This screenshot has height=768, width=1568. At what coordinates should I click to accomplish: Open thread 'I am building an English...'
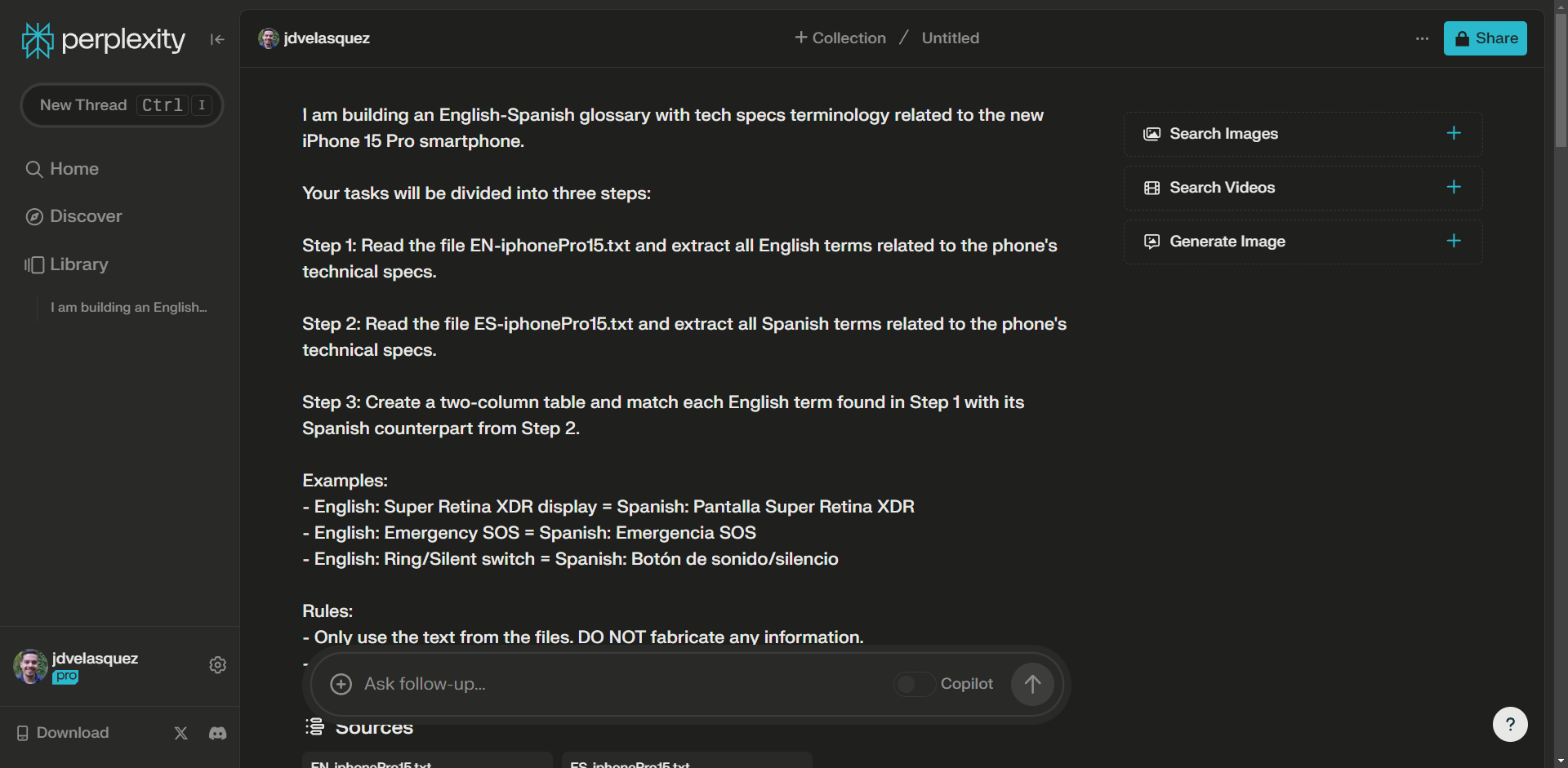[x=129, y=308]
